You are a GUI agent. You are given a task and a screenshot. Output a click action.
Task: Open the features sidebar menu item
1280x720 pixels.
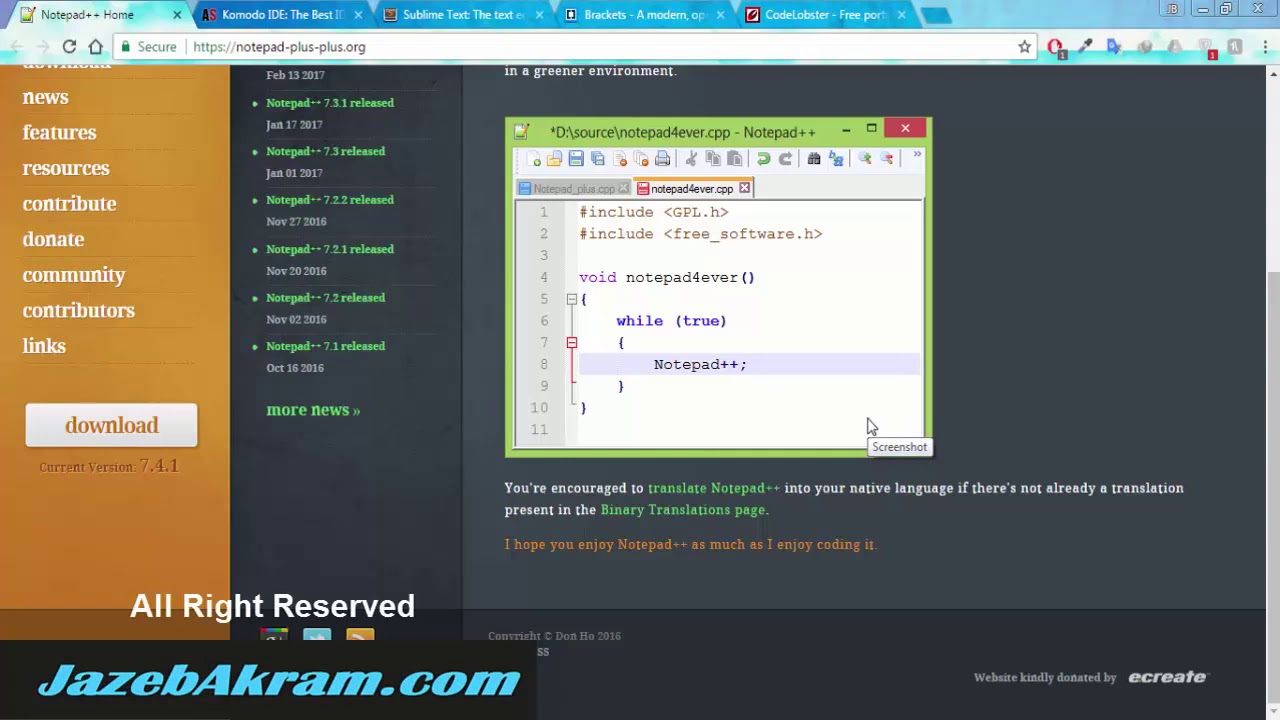(60, 132)
